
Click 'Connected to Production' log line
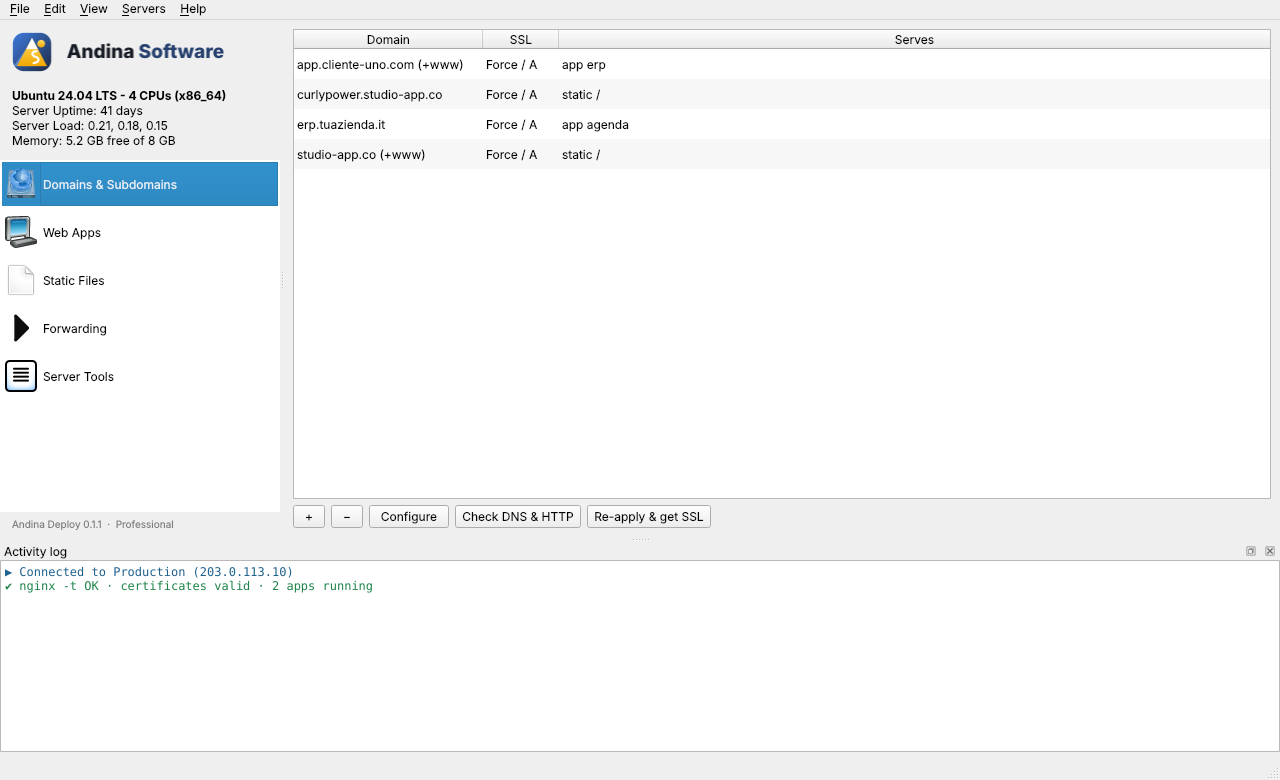click(x=149, y=572)
